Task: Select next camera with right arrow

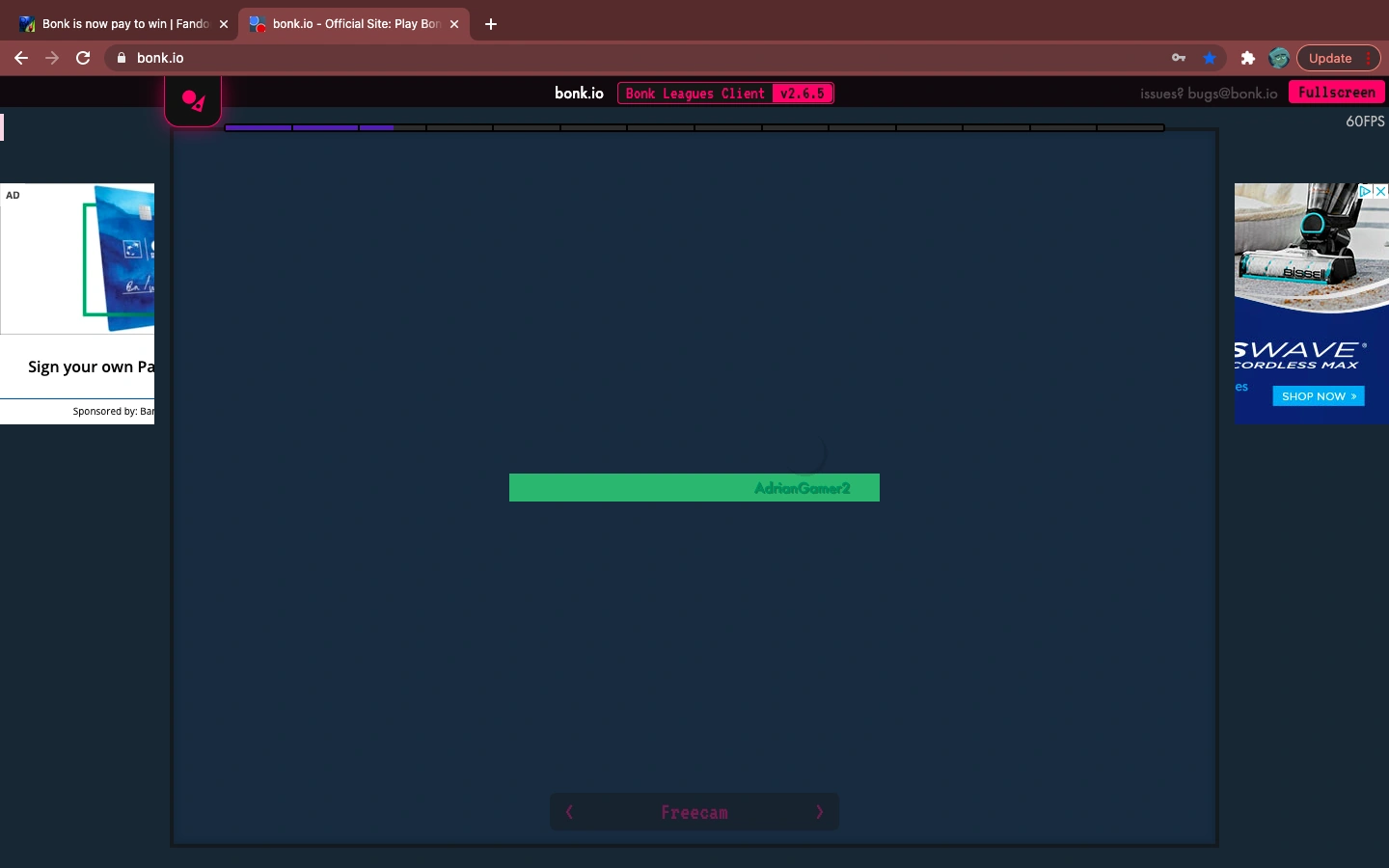Action: (820, 812)
